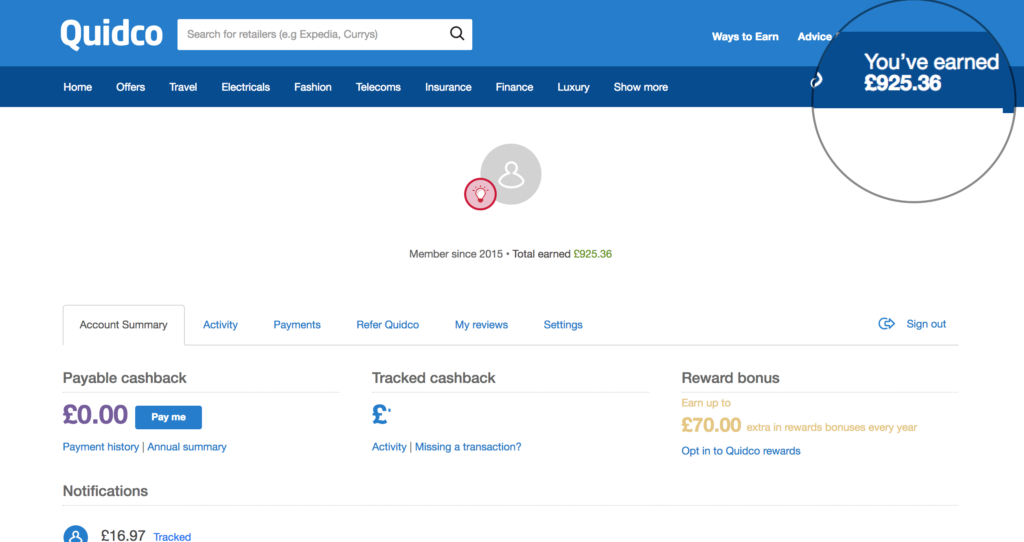Image resolution: width=1024 pixels, height=542 pixels.
Task: Click the green £925.36 total earned
Action: pyautogui.click(x=592, y=254)
